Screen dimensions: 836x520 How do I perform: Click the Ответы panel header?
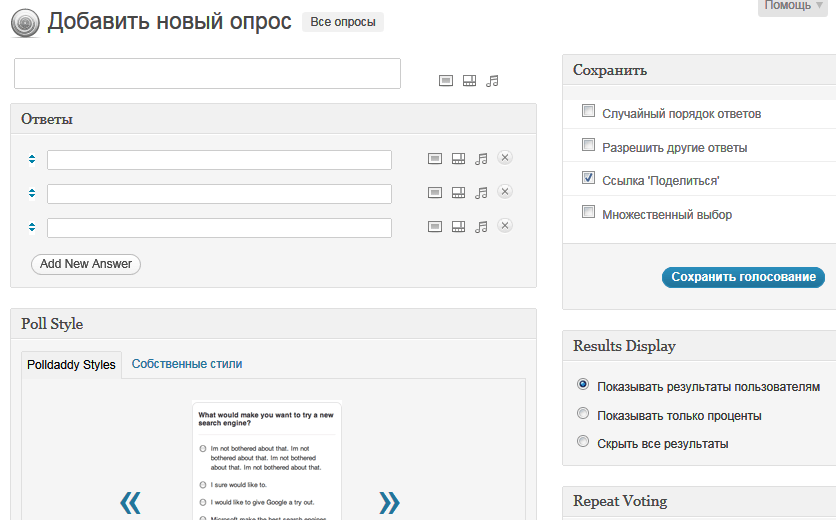point(274,119)
